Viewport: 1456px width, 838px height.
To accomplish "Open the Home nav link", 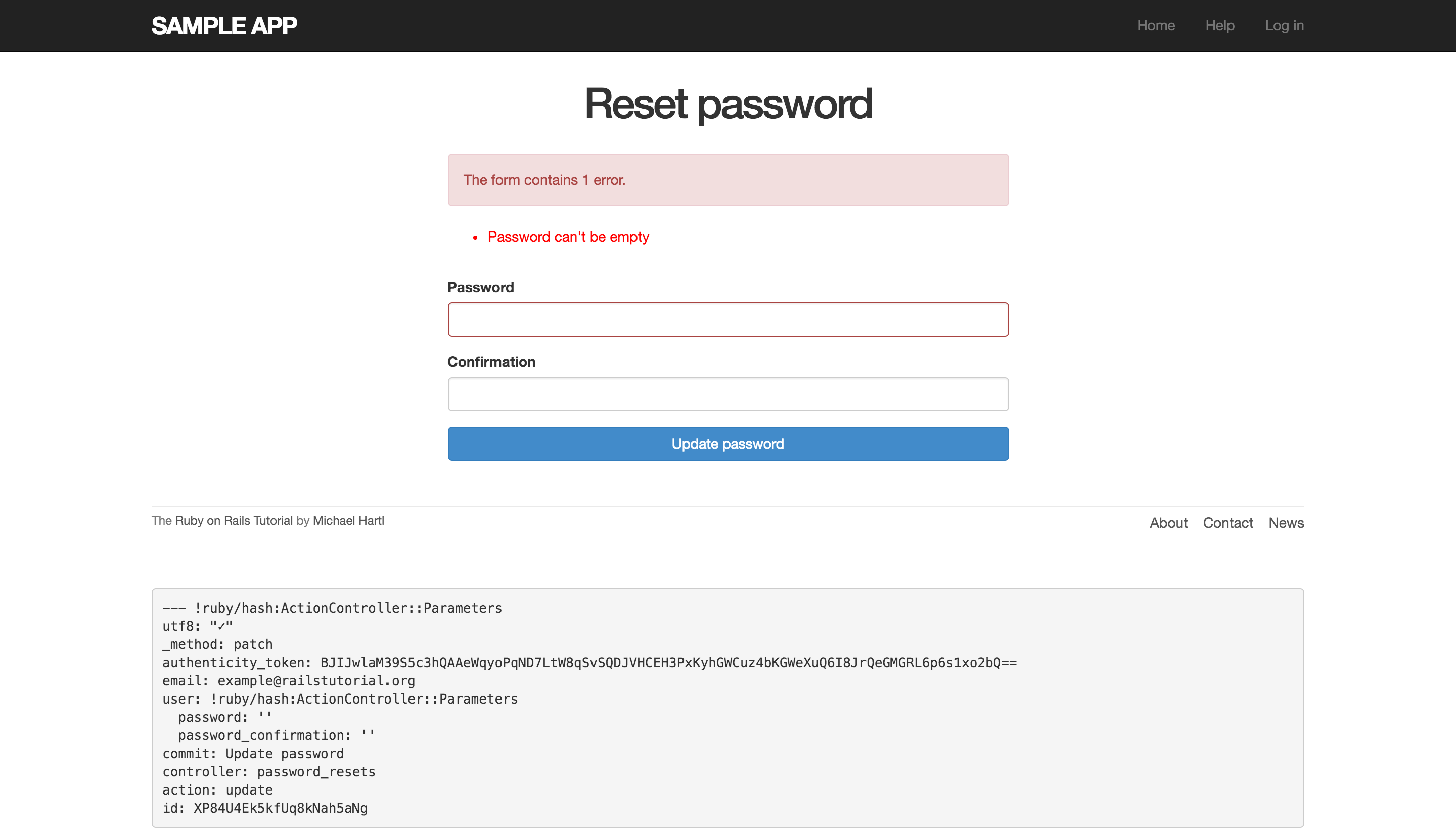I will coord(1156,25).
